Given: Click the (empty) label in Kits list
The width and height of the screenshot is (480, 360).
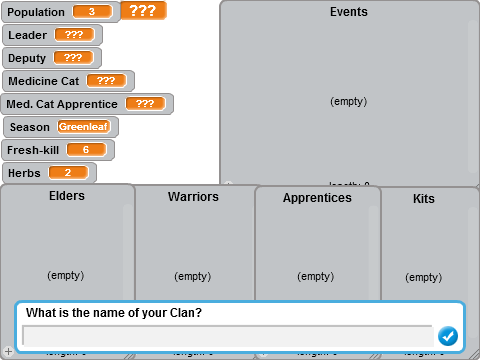Looking at the screenshot, I should coord(424,278).
